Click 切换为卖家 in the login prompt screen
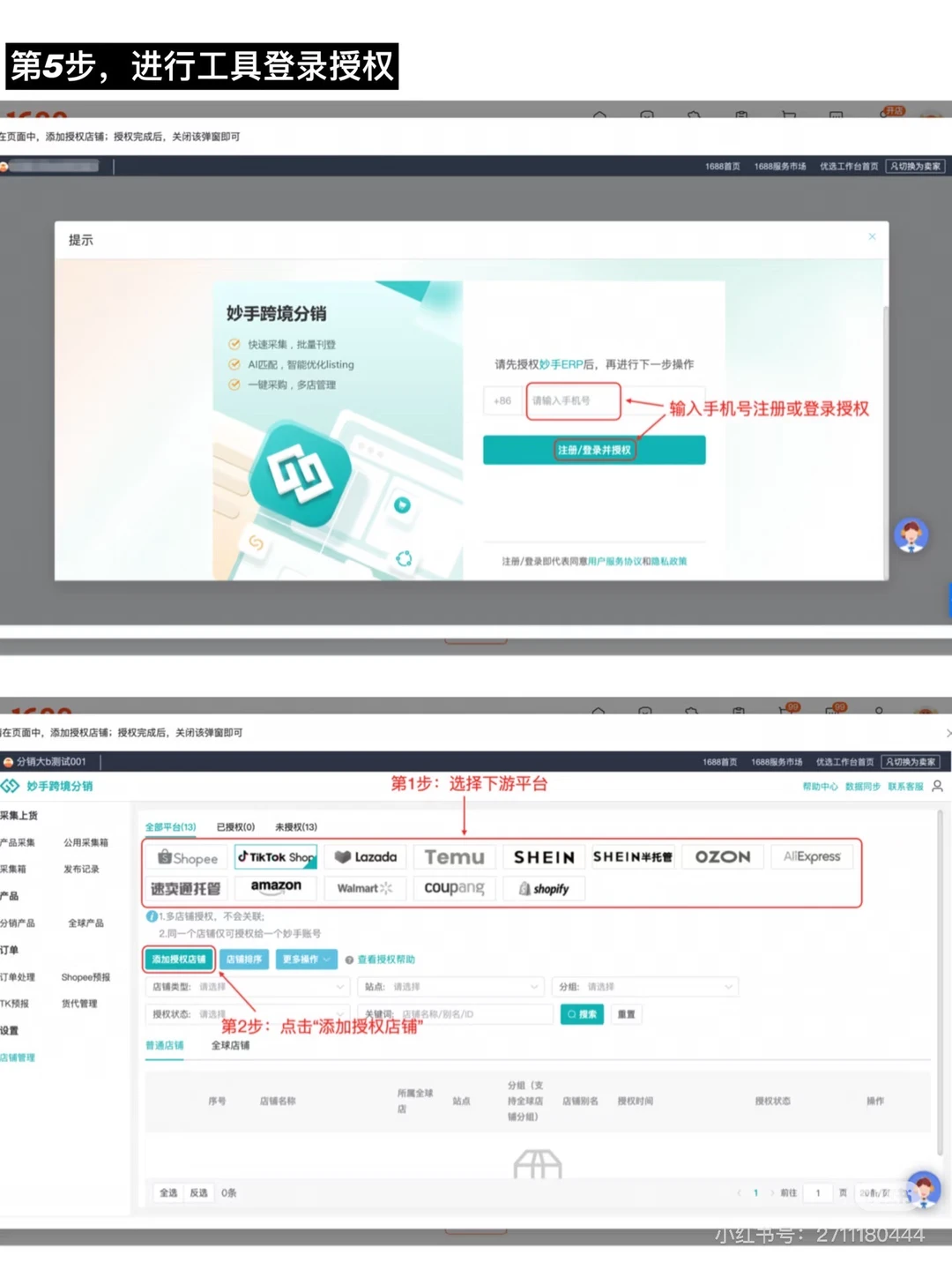Image resolution: width=952 pixels, height=1270 pixels. coord(916,166)
